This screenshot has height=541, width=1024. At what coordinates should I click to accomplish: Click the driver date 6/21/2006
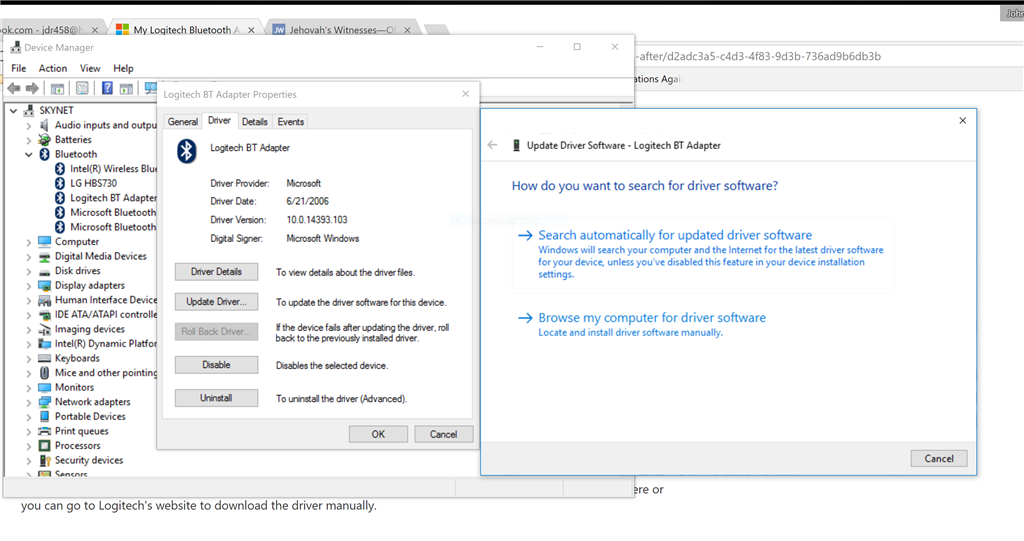click(307, 201)
